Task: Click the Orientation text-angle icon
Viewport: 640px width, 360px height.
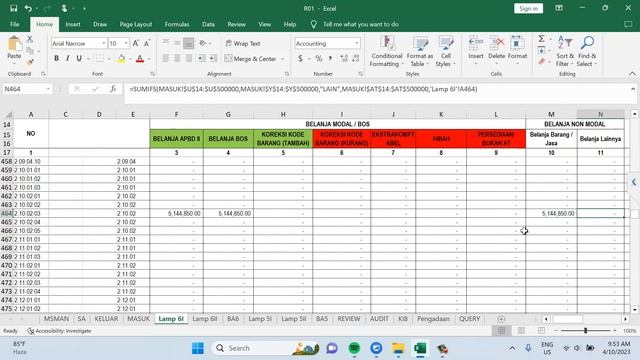Action: [202, 43]
